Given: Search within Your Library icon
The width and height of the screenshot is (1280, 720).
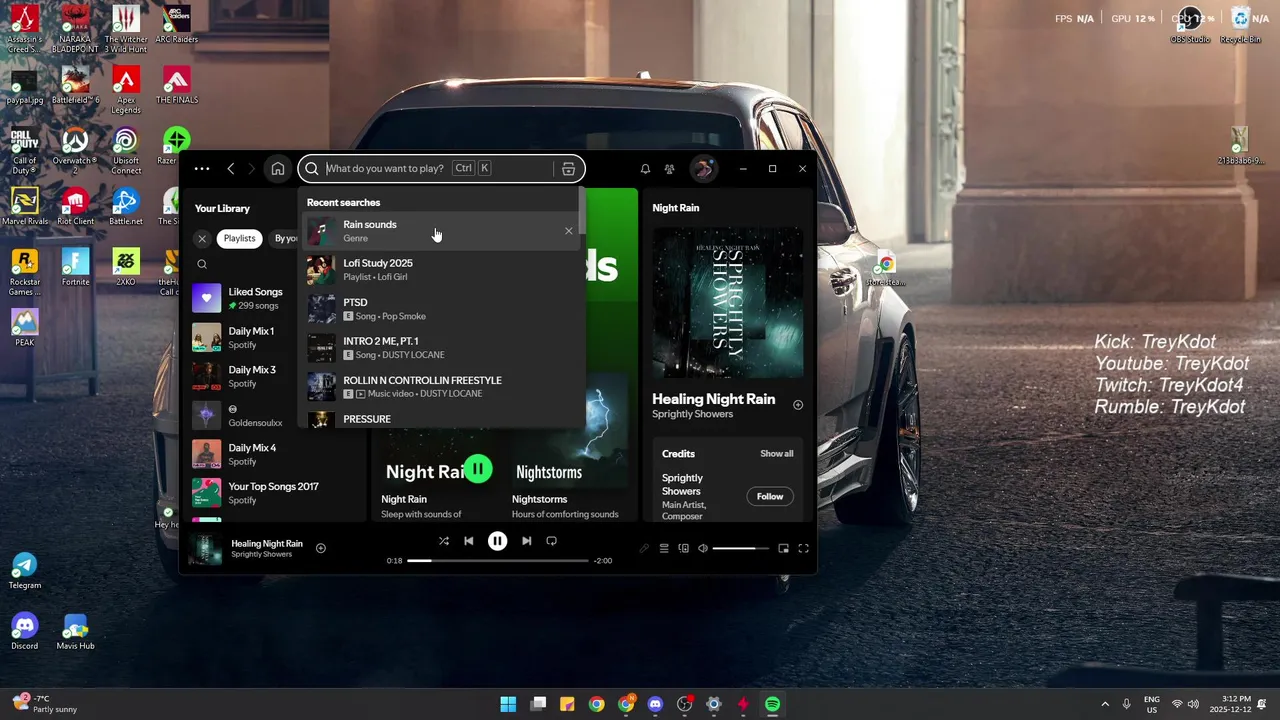Looking at the screenshot, I should (202, 265).
